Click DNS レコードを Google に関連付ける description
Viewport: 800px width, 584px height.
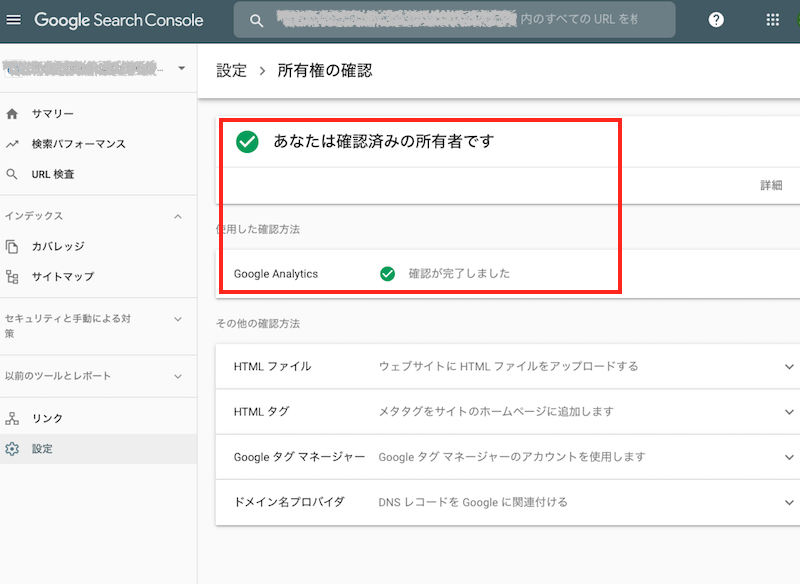473,502
